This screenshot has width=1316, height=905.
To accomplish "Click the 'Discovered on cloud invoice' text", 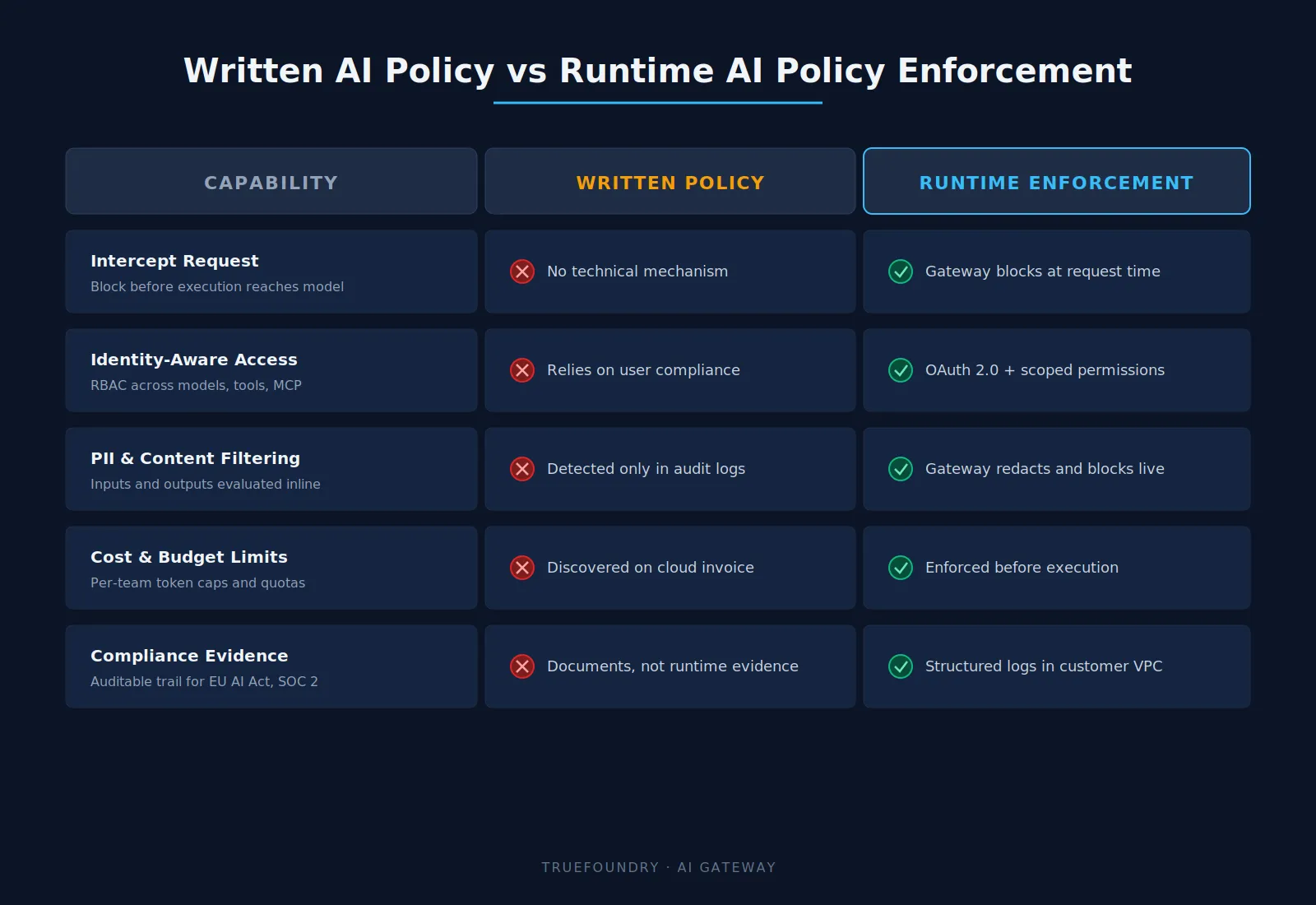I will tap(651, 568).
